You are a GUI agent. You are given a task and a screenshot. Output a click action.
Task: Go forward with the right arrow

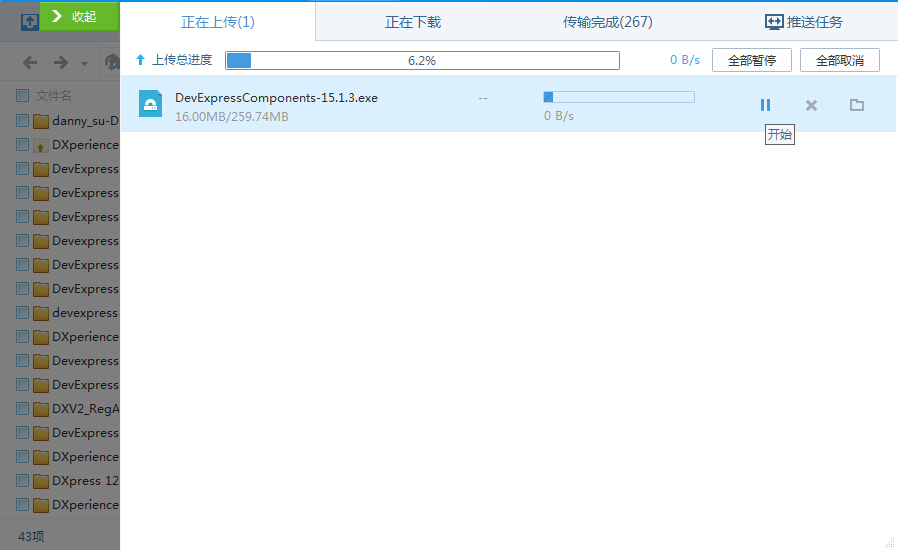61,62
